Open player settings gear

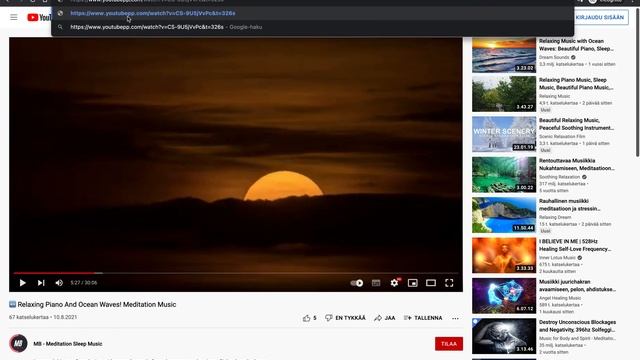click(394, 282)
